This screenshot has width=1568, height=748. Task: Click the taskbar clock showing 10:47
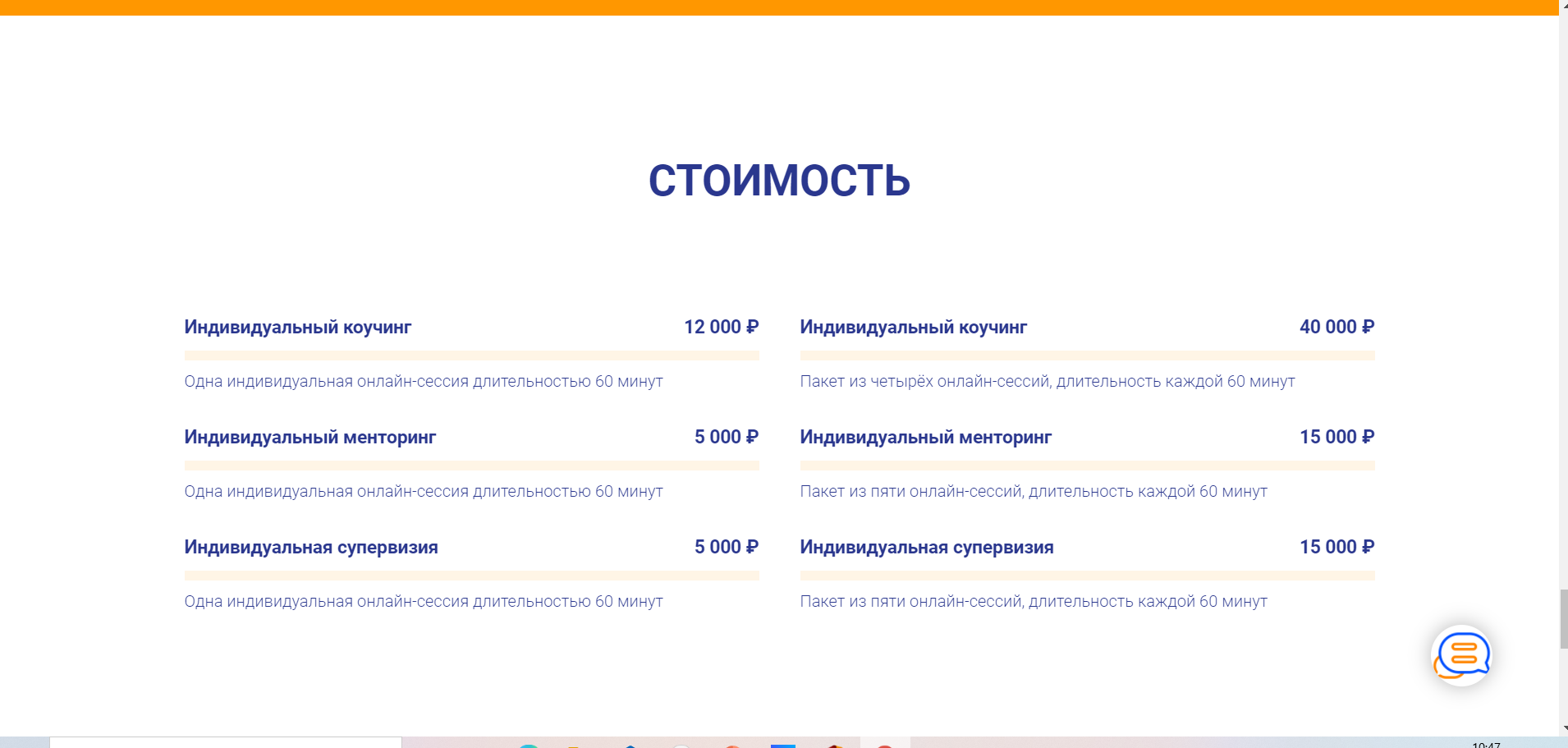coord(1486,745)
